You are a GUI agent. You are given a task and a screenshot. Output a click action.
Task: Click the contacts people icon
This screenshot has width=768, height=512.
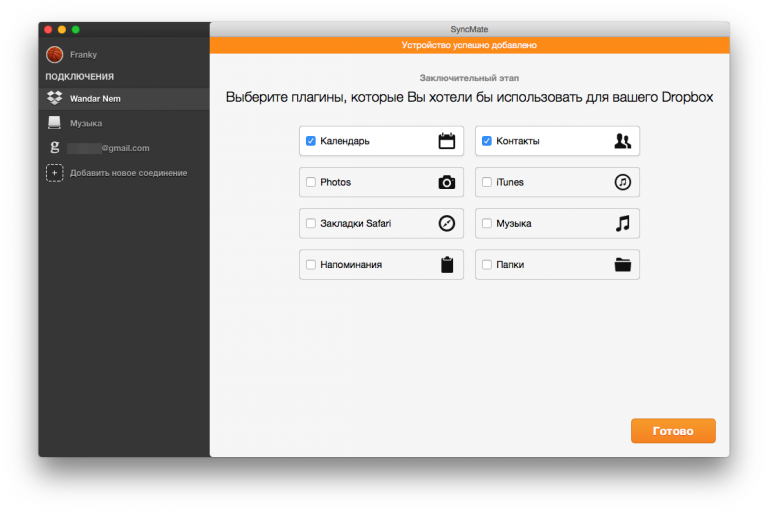coord(623,141)
